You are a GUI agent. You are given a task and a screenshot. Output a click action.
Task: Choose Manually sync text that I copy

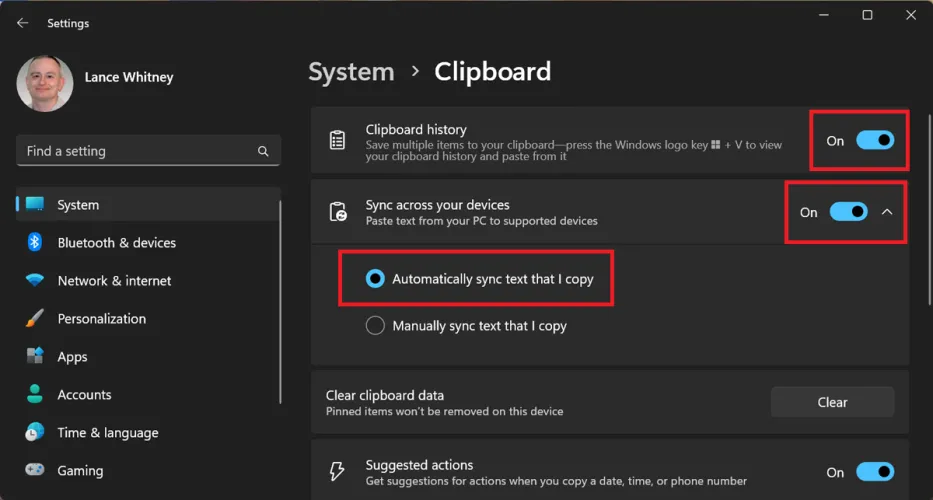point(375,326)
